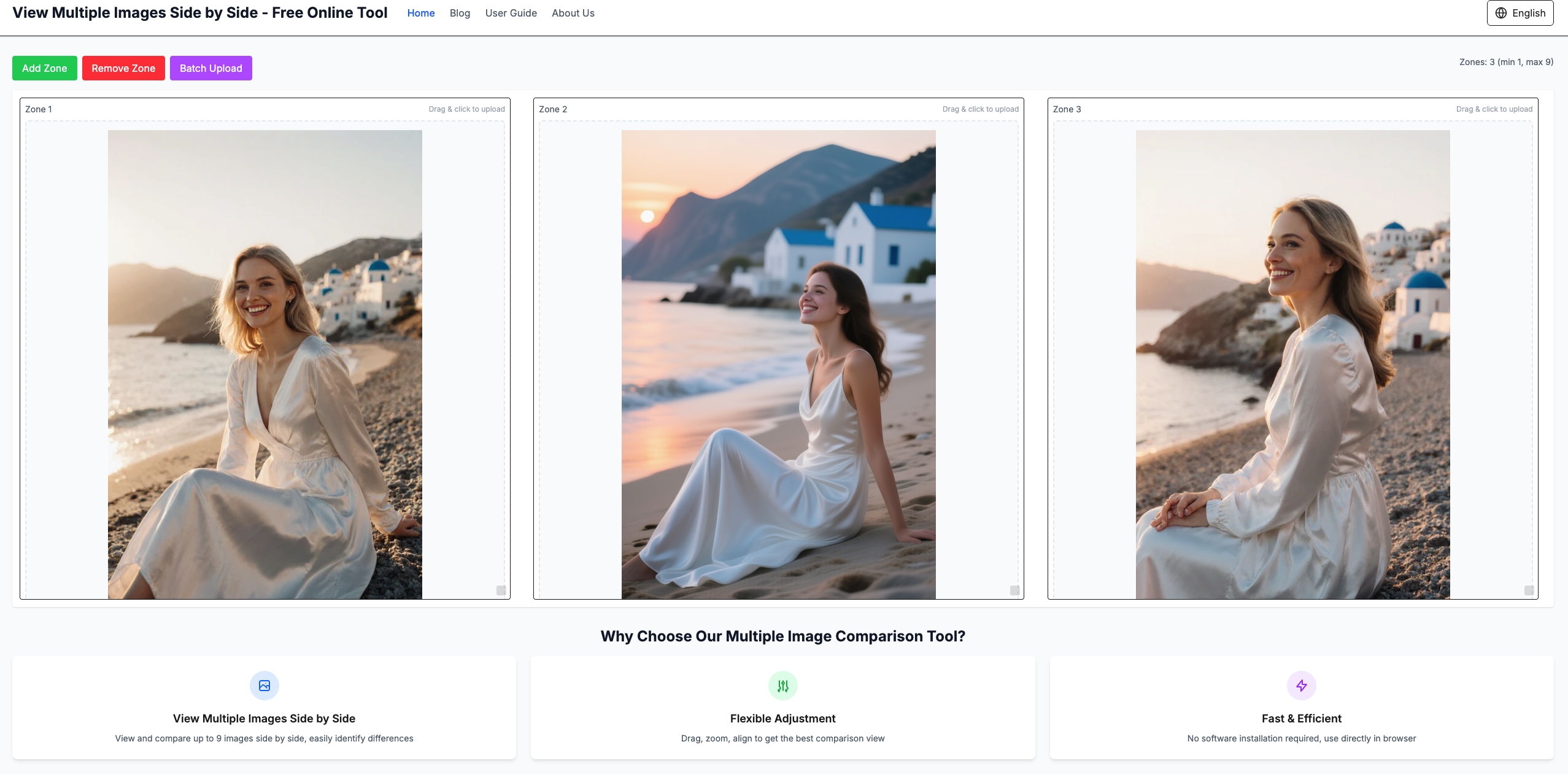Navigate to the About Us page

(573, 13)
